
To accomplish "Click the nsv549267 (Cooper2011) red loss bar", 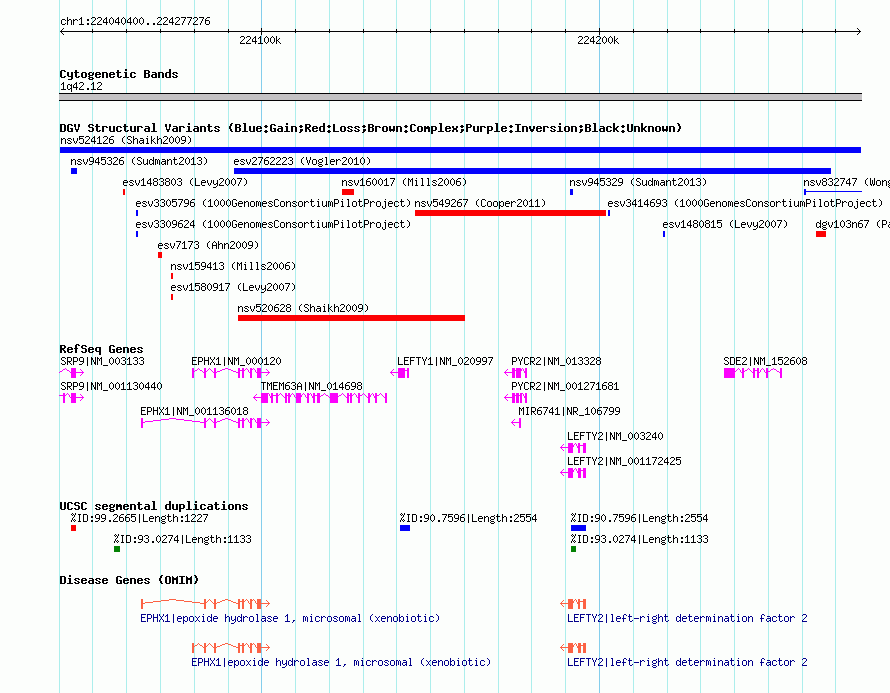I will [510, 213].
